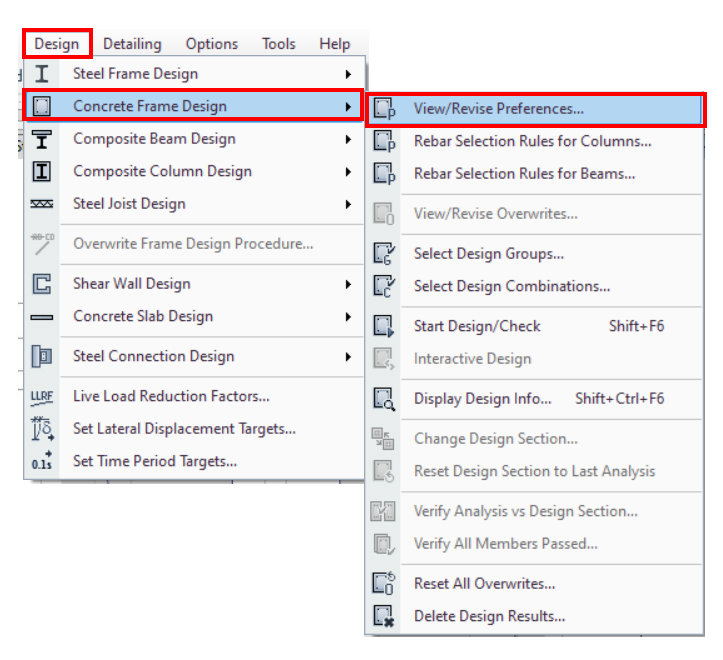Image resolution: width=723 pixels, height=660 pixels.
Task: Expand the Composite Beam Design submenu arrow
Action: [348, 139]
